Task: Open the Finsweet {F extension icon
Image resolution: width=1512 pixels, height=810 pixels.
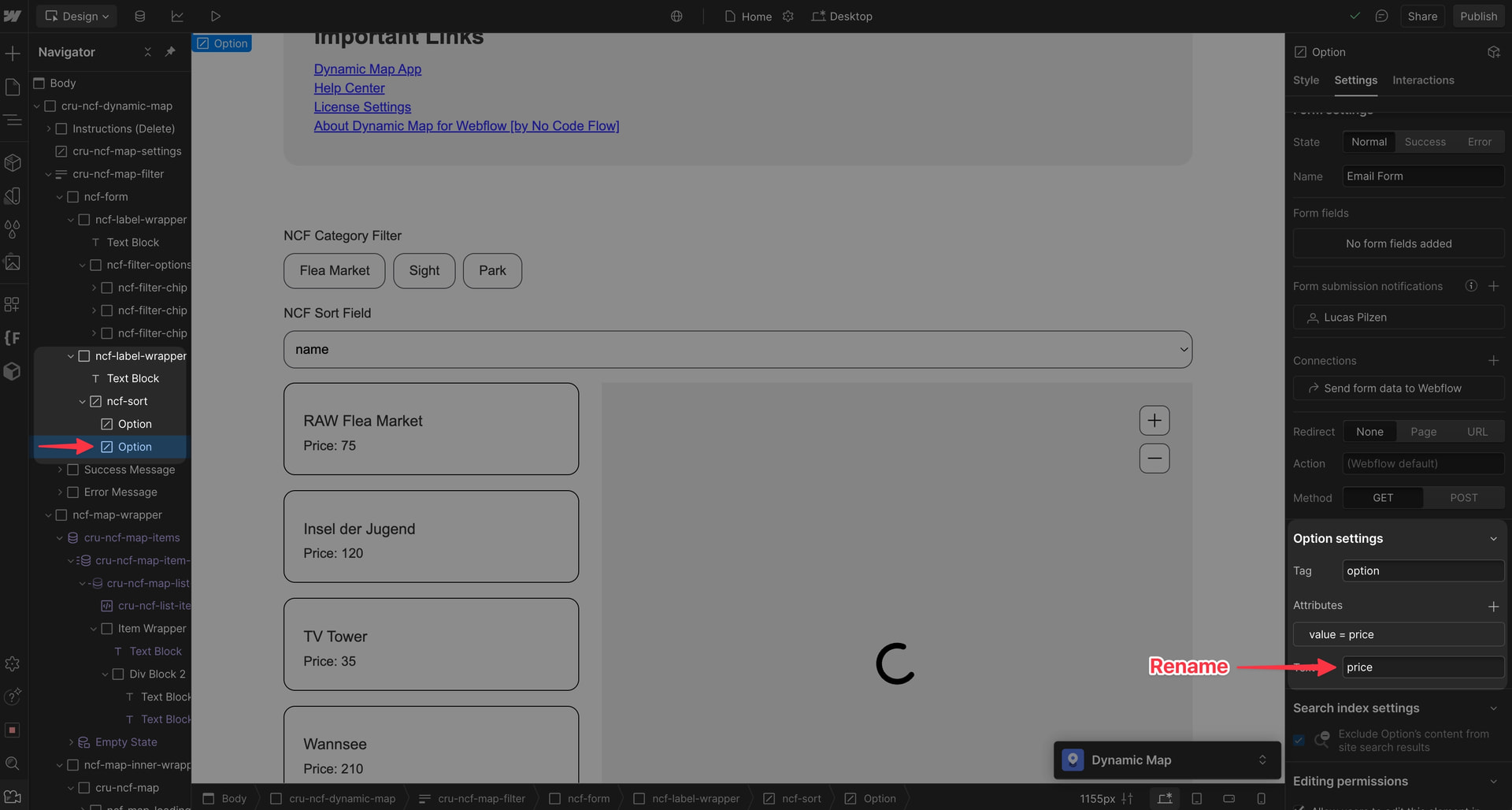Action: [x=13, y=338]
